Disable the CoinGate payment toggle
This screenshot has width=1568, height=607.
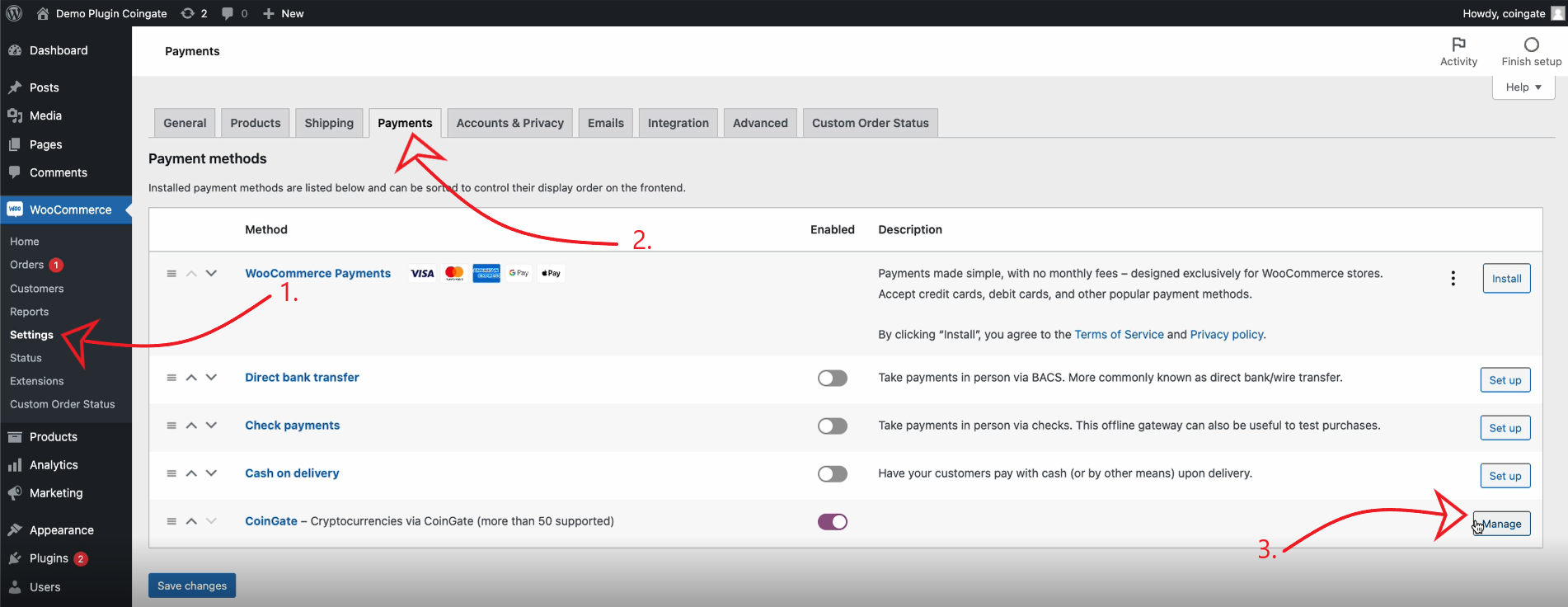click(833, 521)
